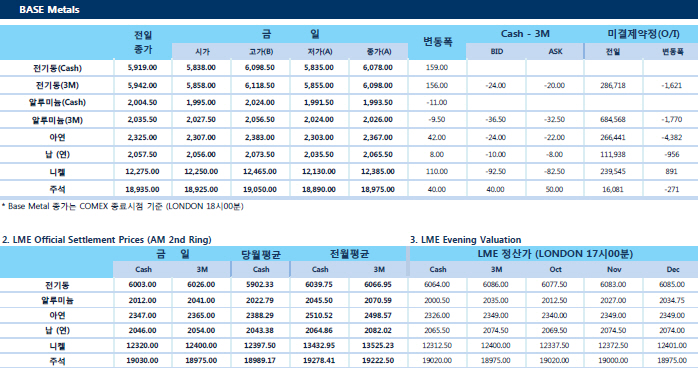The image size is (698, 368).
Task: Select the 전일 종가 column header
Action: (143, 42)
